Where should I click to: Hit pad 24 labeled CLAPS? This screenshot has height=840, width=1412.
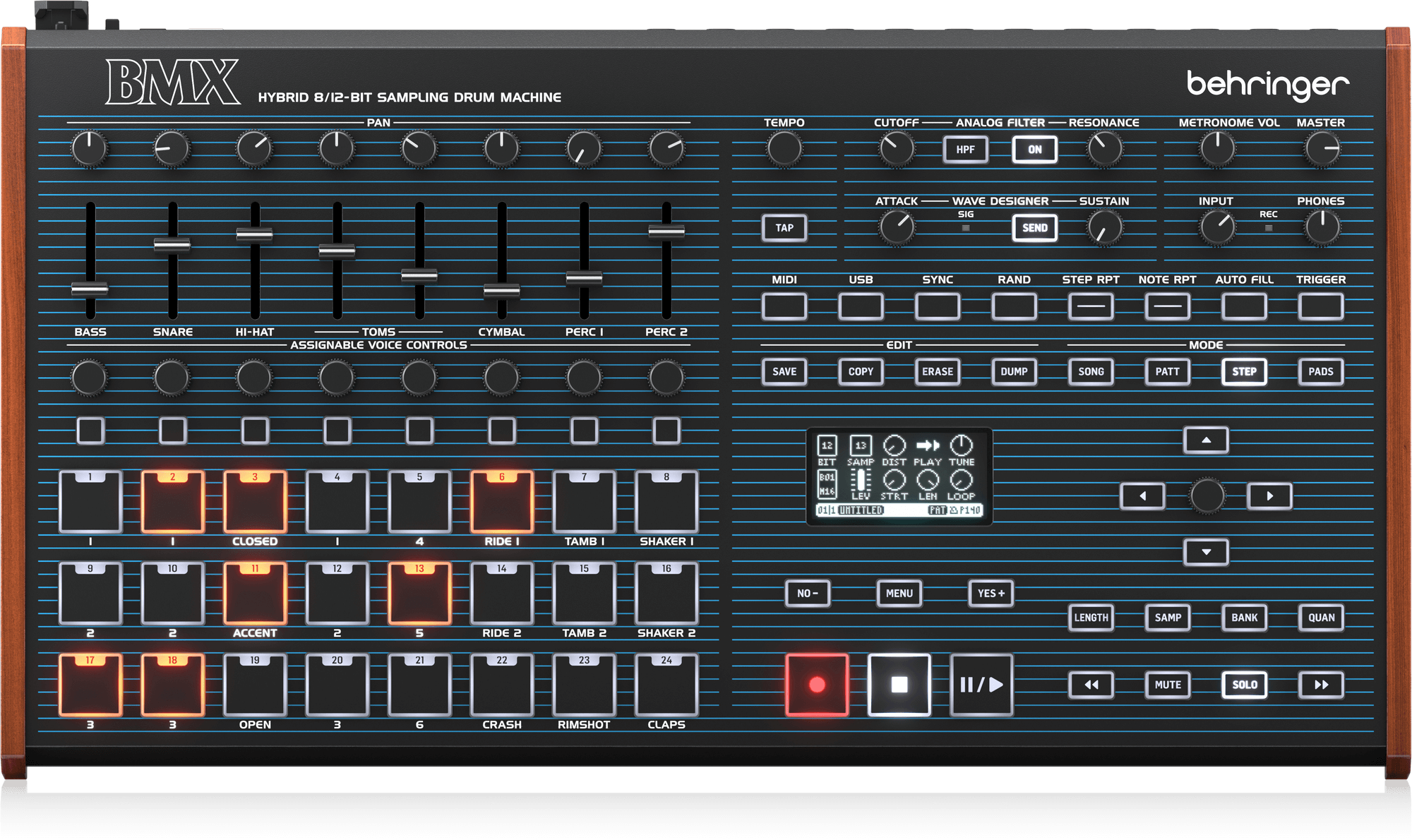coord(666,686)
